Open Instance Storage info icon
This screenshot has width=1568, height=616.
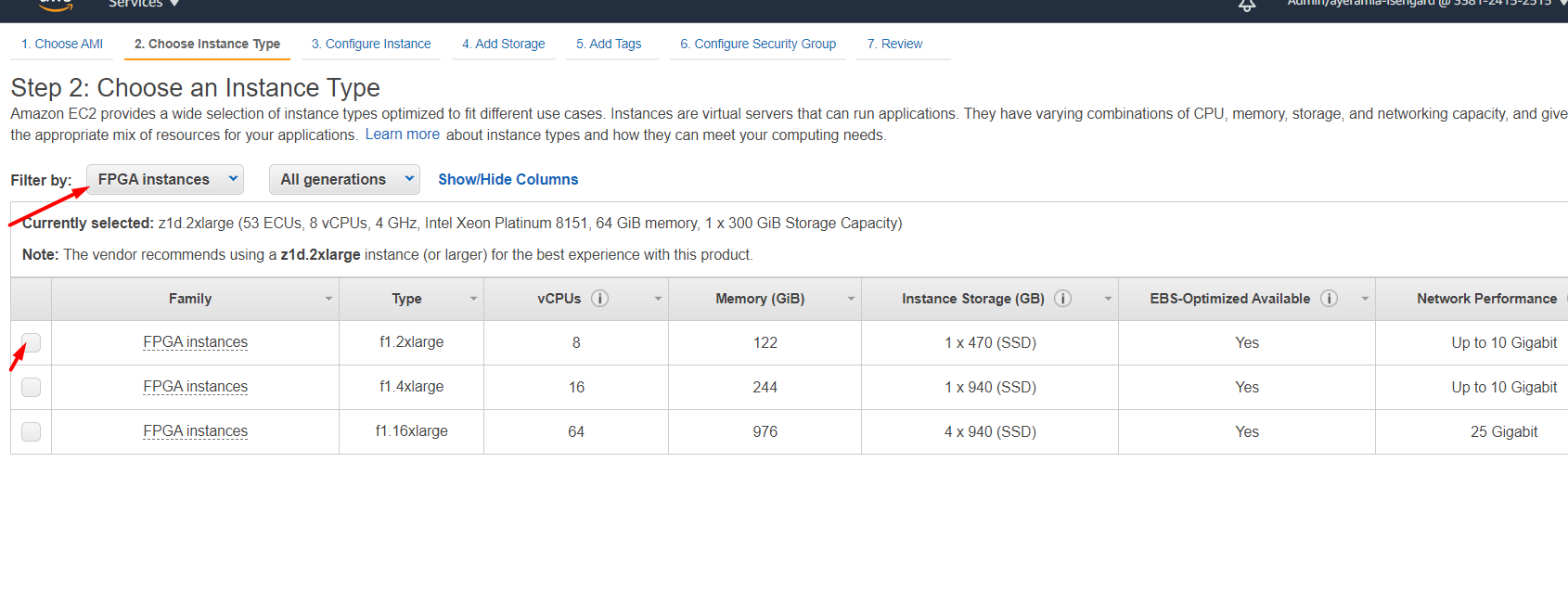(x=1063, y=299)
